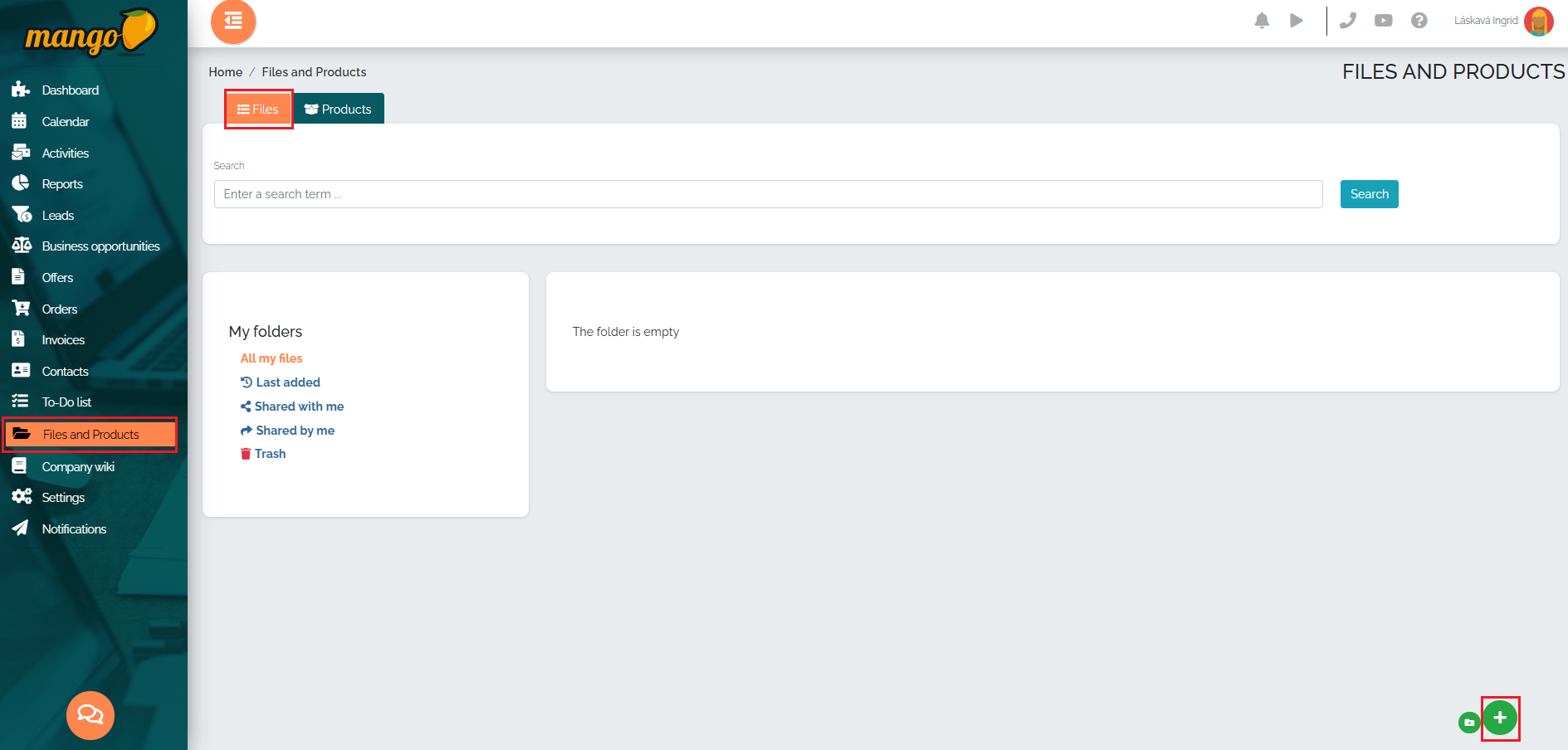Open Invoices menu label
Image resolution: width=1568 pixels, height=750 pixels.
point(63,339)
